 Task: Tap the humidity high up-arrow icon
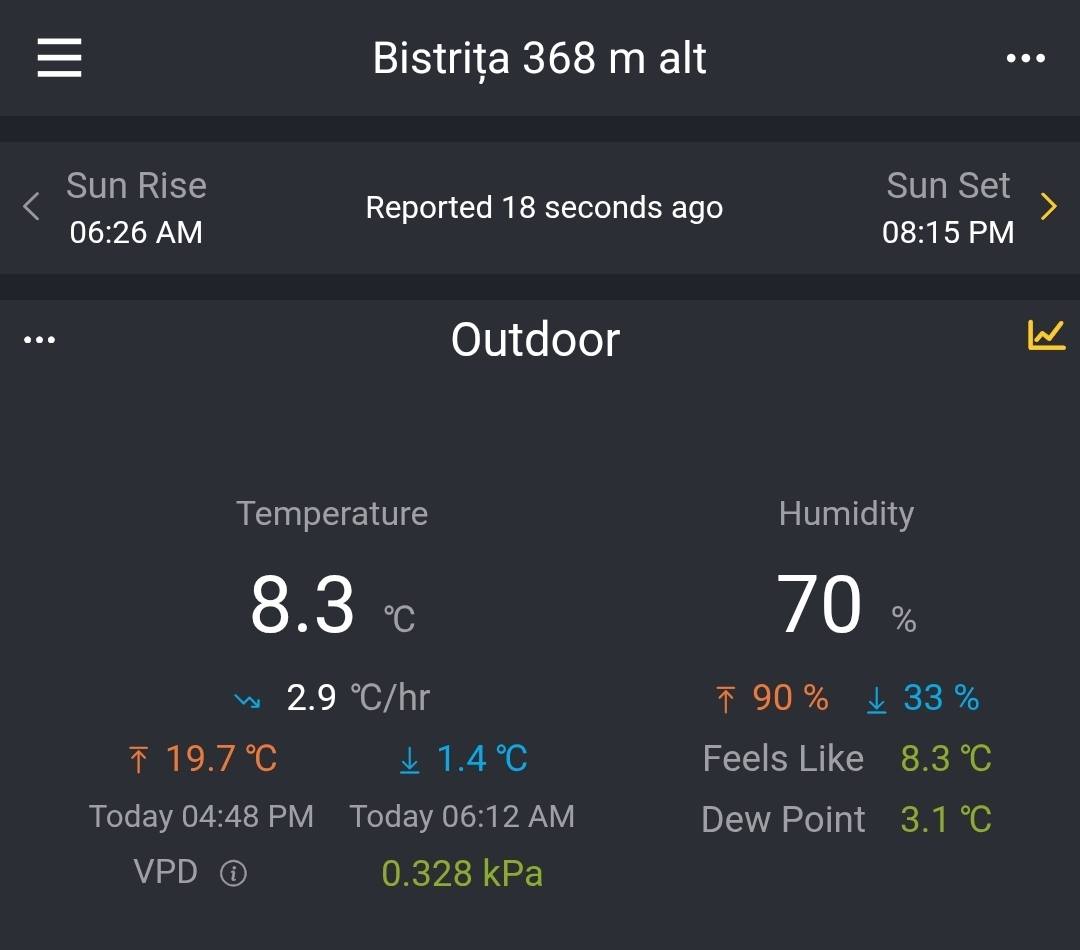(726, 699)
